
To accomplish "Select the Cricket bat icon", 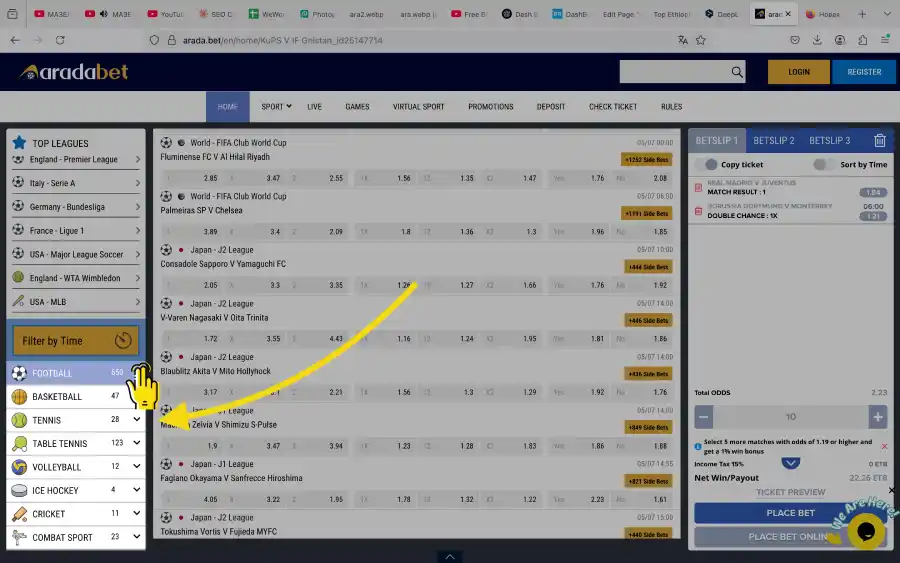I will 19,514.
